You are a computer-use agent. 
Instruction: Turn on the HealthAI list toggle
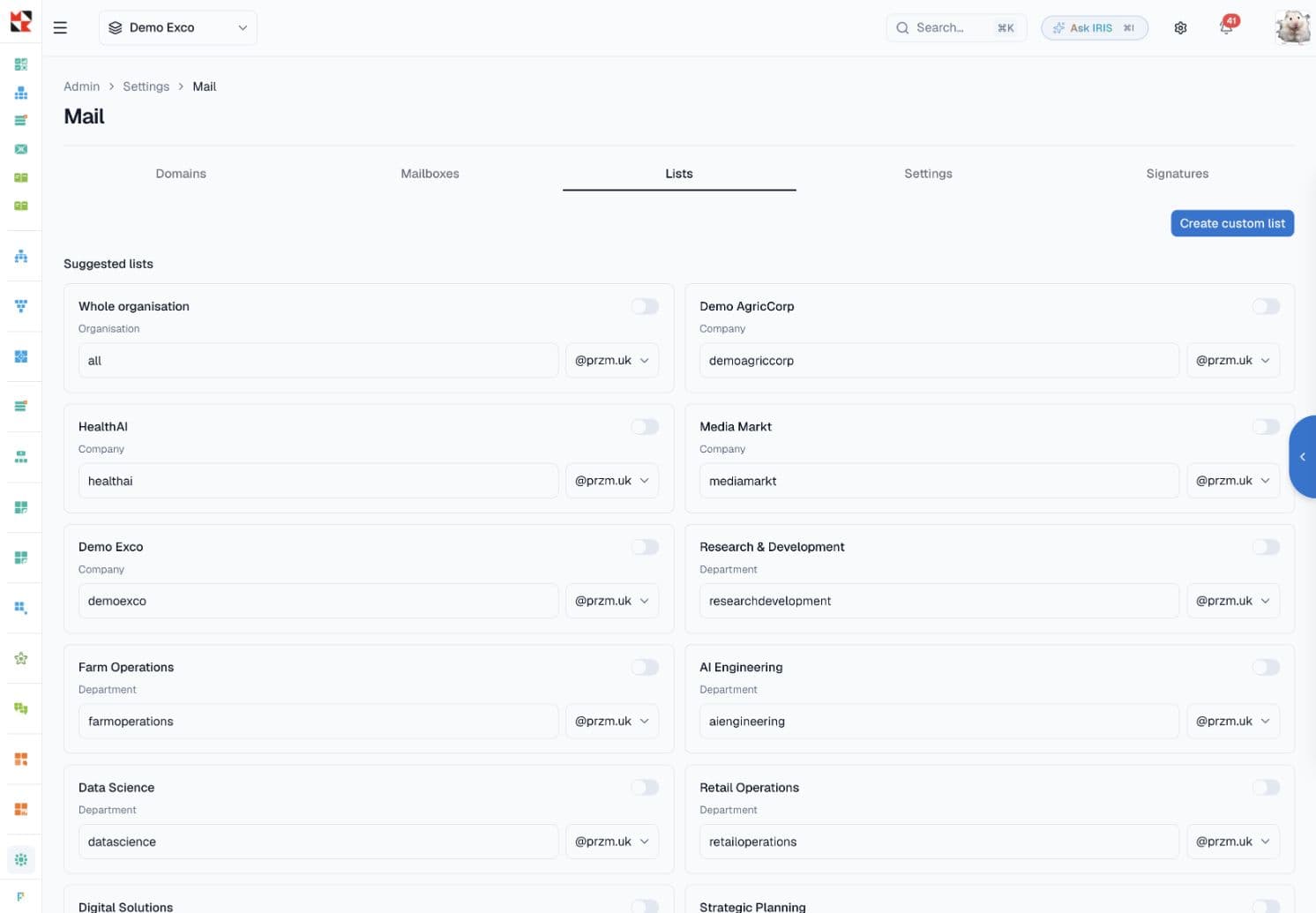tap(645, 427)
